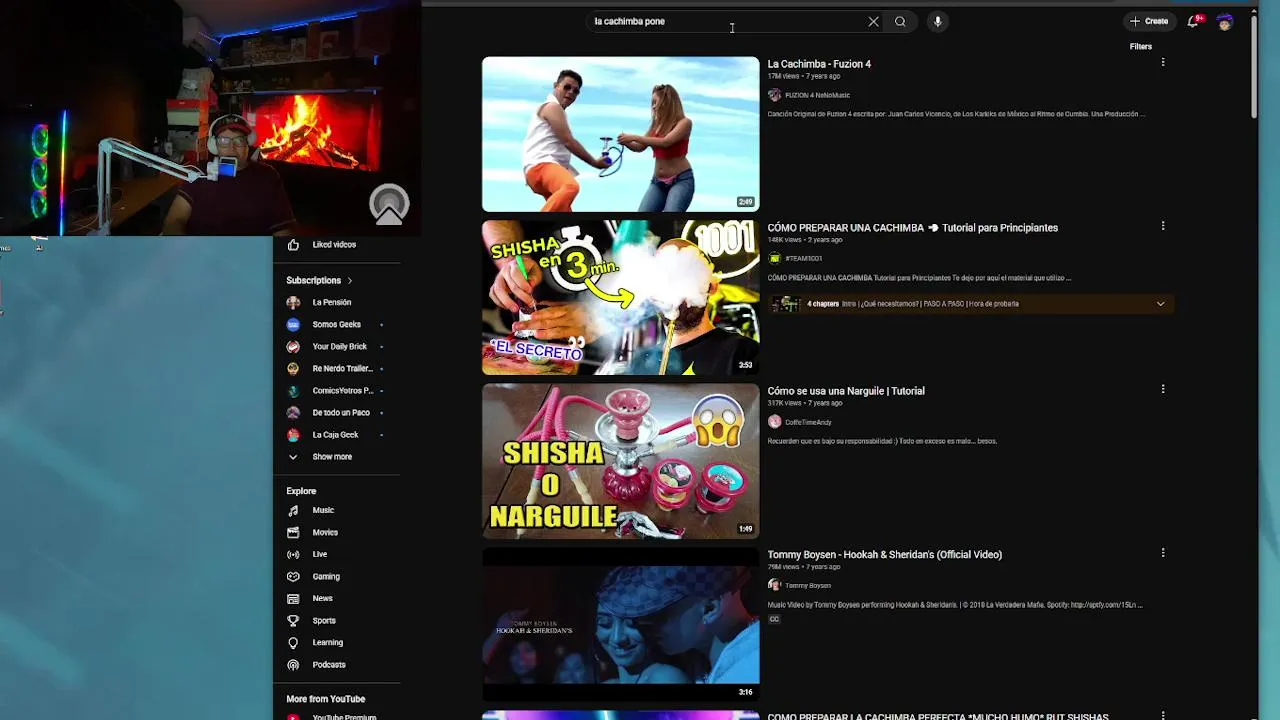Open 'Cómo se usa una Narguile | Tutorial' title
The width and height of the screenshot is (1280, 720).
click(x=846, y=391)
